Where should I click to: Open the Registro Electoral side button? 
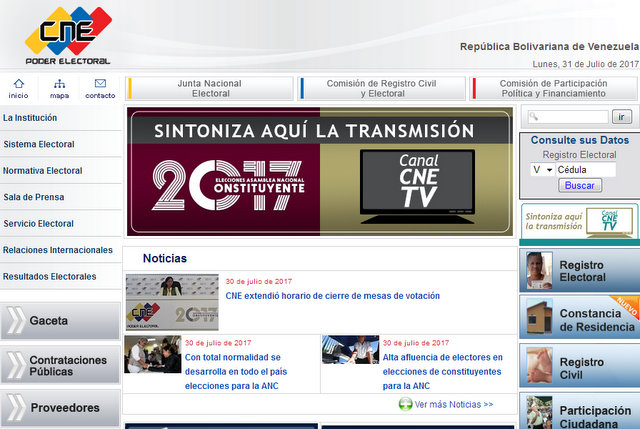[580, 270]
